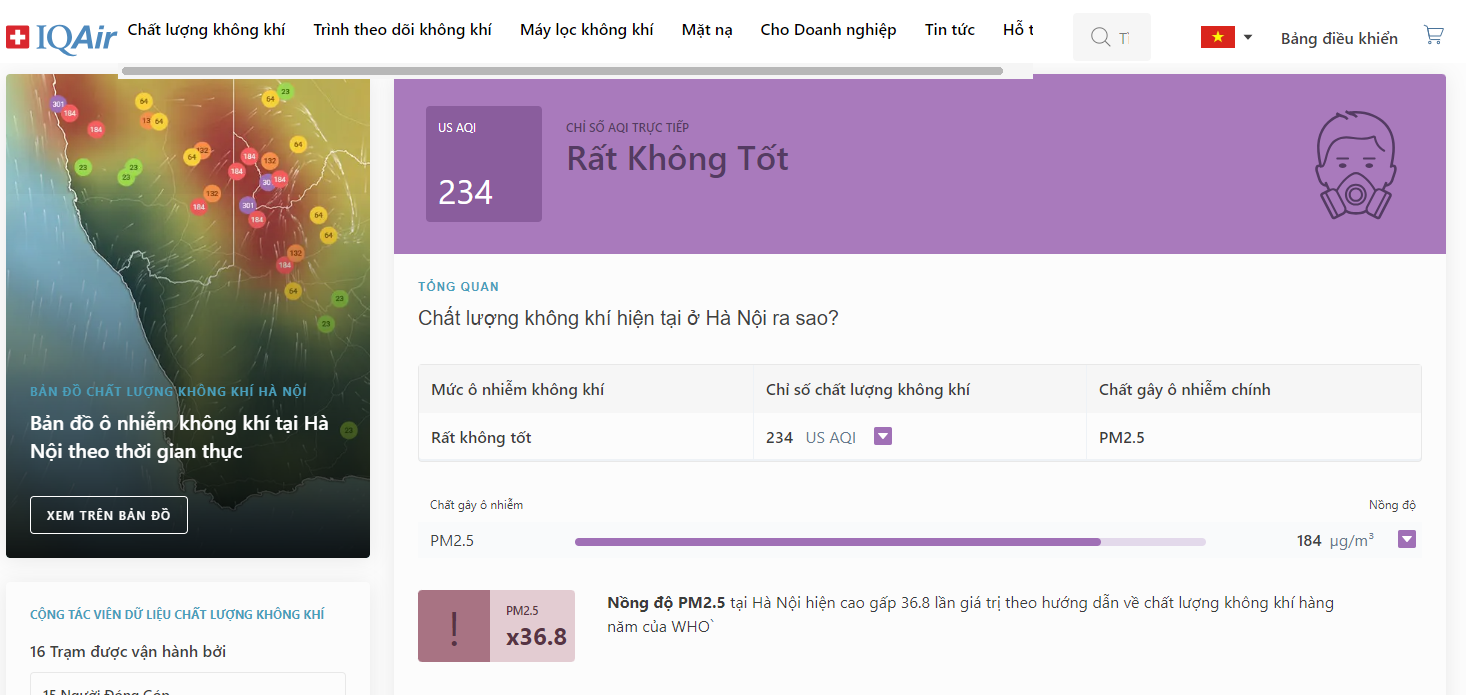Click the search magnifier icon

pos(1100,37)
